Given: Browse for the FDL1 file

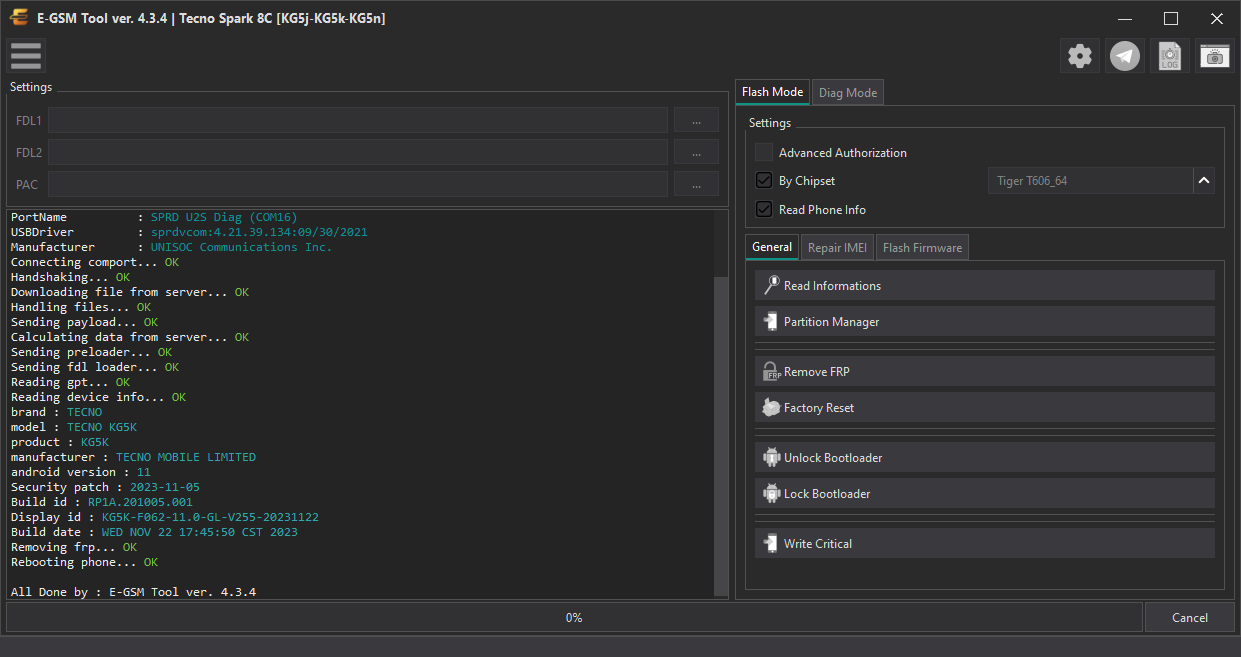Looking at the screenshot, I should point(696,121).
